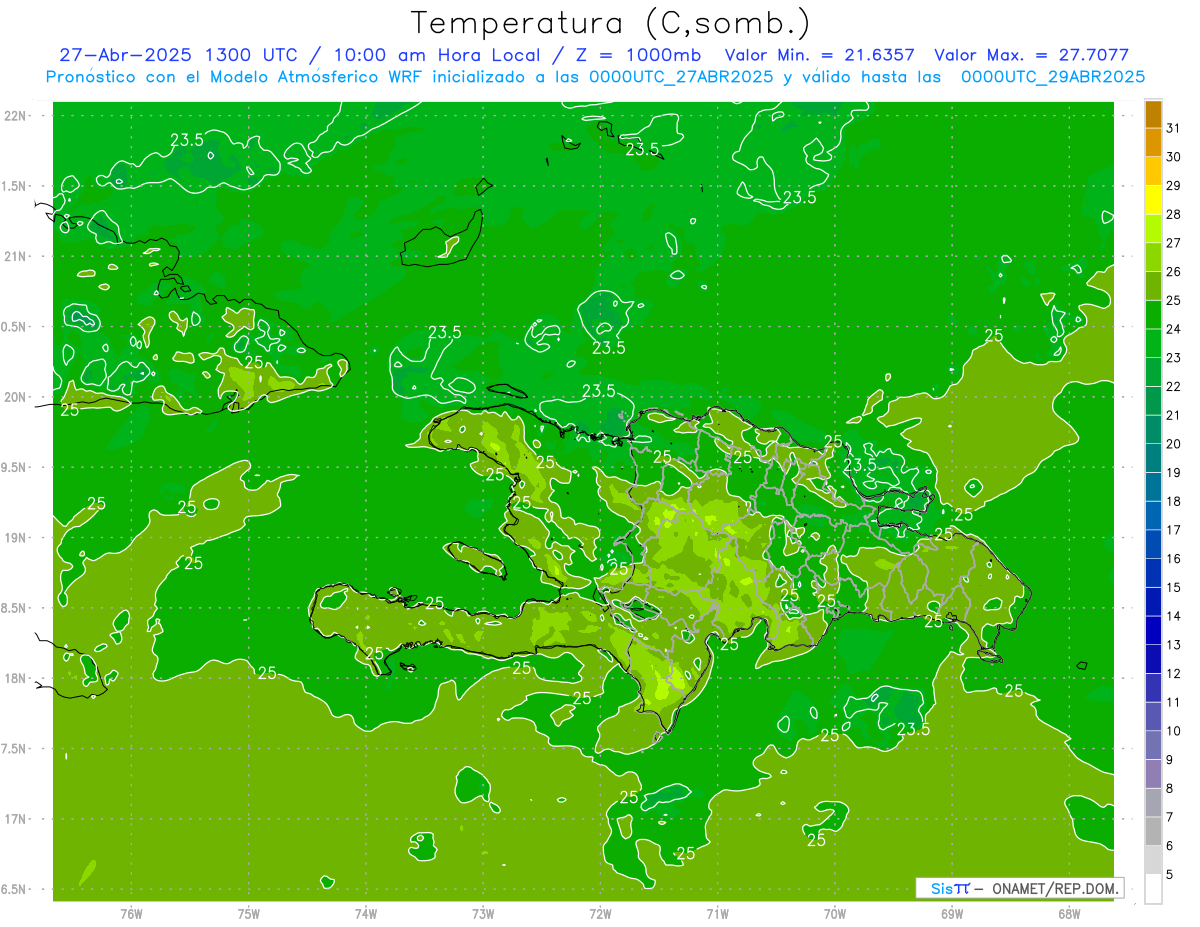The height and width of the screenshot is (927, 1200).
Task: Click the '72W' longitude axis label
Action: (600, 913)
